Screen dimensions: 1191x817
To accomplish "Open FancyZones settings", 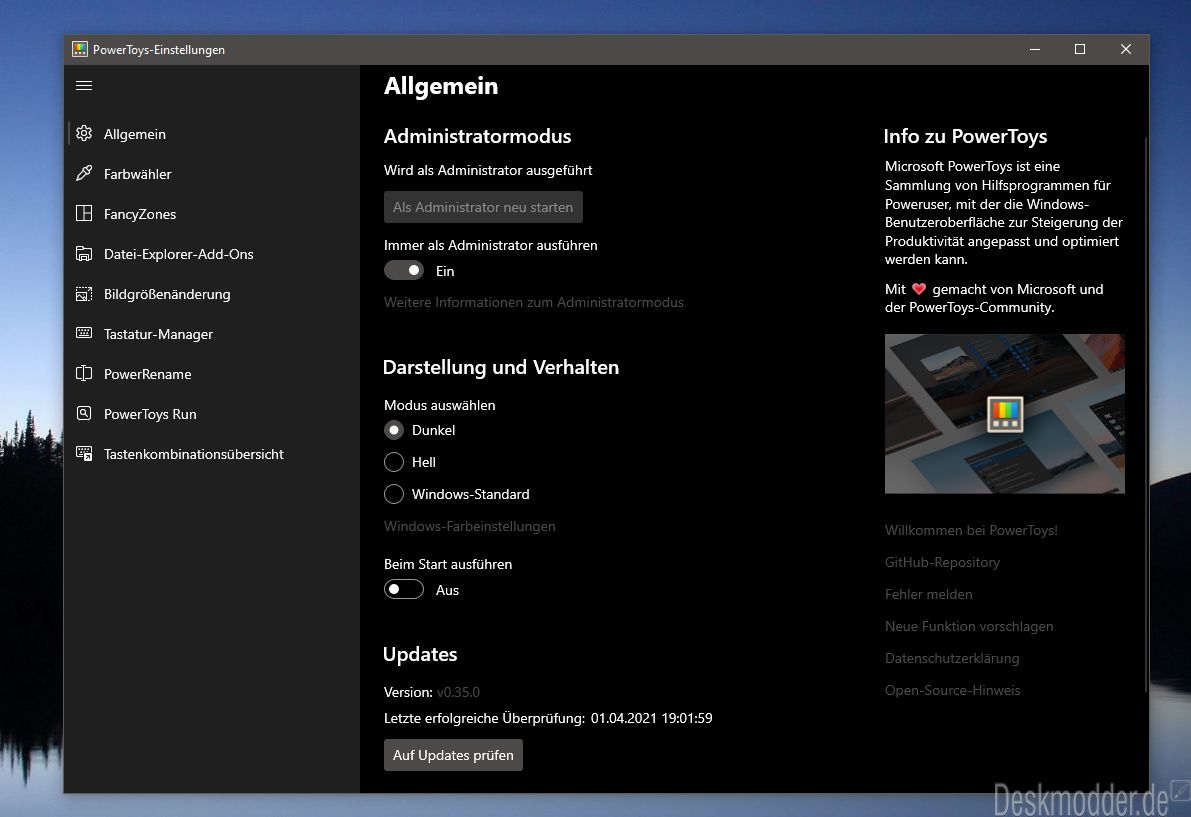I will [x=213, y=214].
